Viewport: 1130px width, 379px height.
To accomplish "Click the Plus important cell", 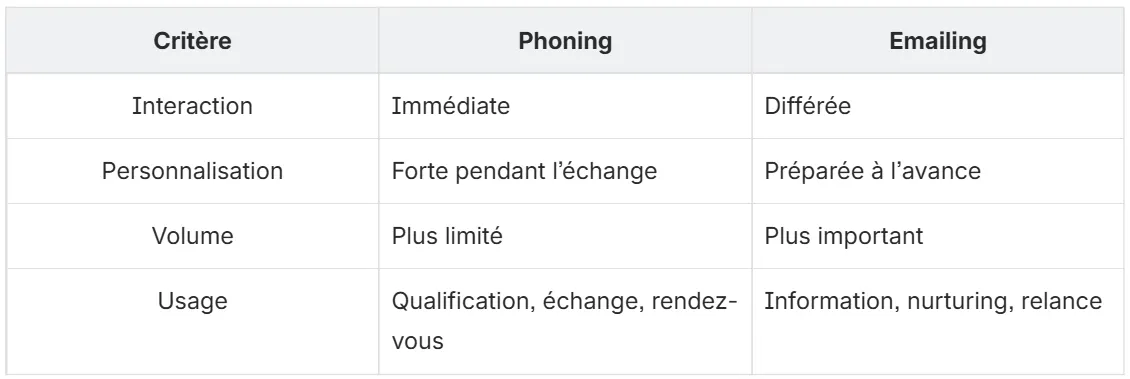I will (x=938, y=236).
